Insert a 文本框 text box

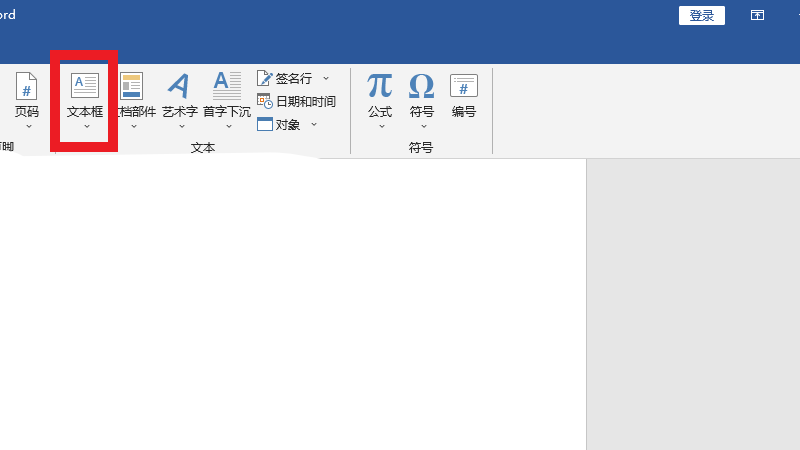click(85, 87)
